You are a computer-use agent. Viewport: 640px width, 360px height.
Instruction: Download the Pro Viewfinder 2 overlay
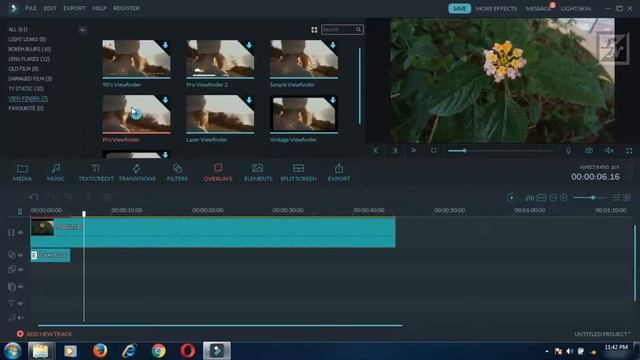point(249,45)
